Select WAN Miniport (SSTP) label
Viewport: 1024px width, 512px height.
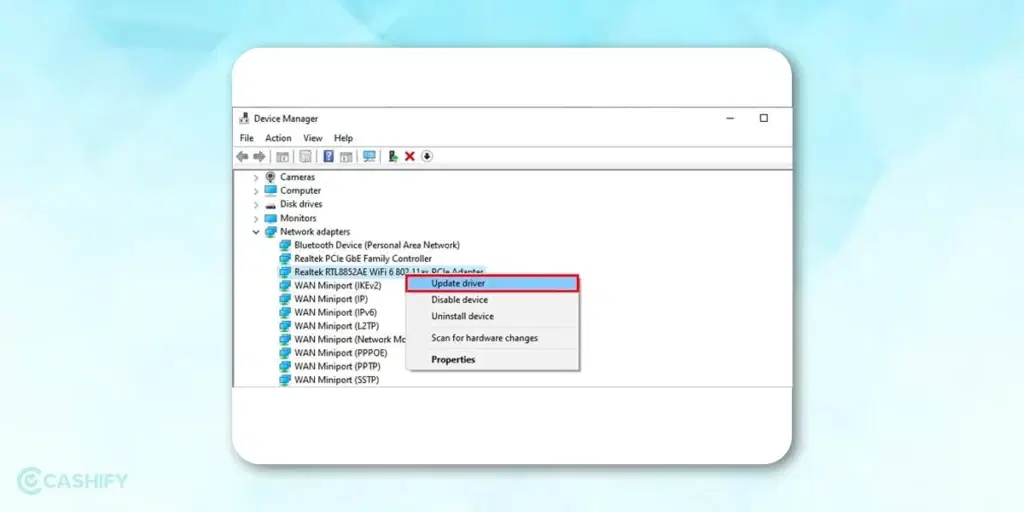[x=336, y=379]
